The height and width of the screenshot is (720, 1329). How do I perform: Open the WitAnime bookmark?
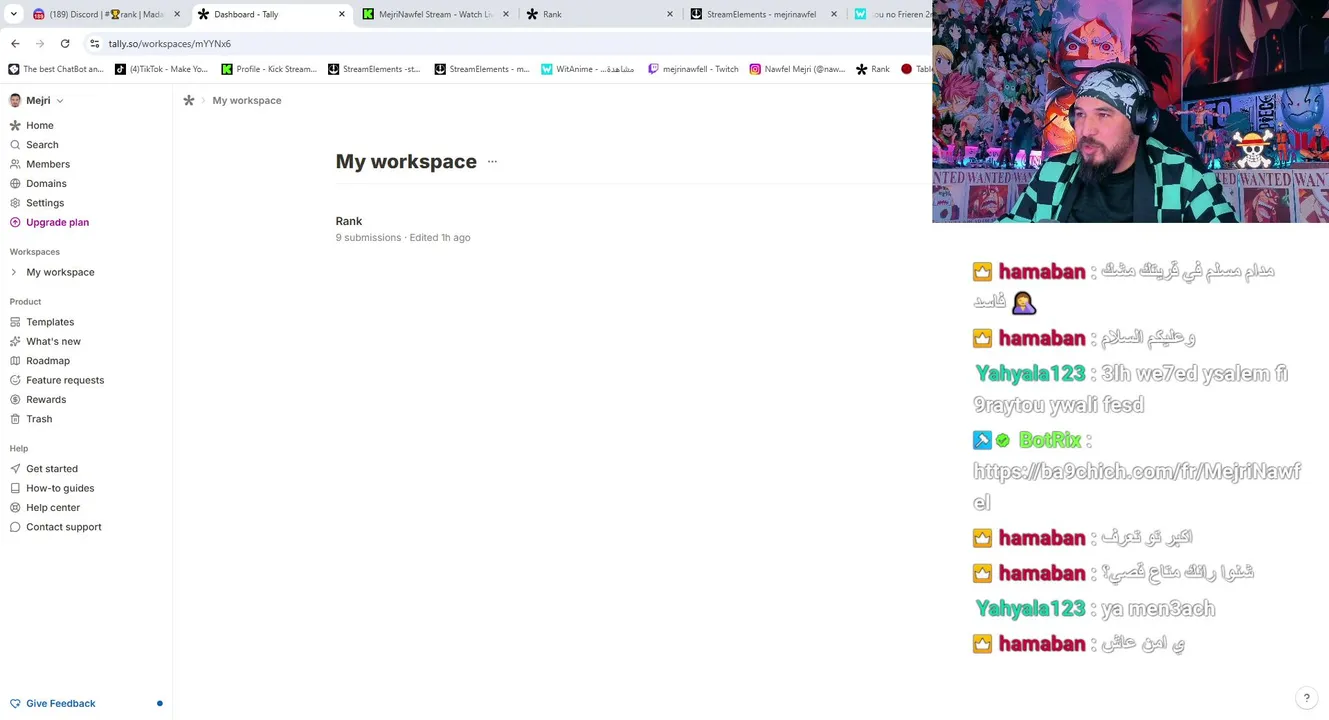588,69
